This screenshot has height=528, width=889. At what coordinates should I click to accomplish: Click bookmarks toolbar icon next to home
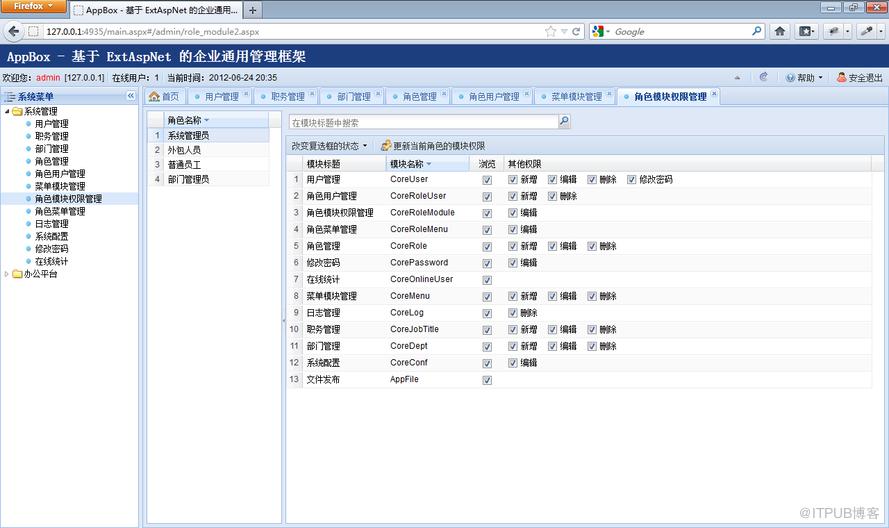coord(806,31)
